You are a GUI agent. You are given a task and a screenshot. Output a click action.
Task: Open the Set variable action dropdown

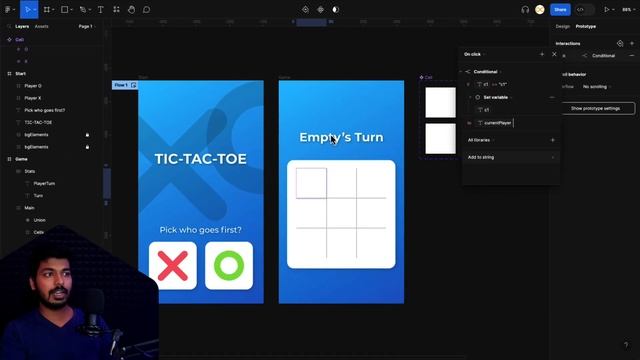[x=498, y=98]
